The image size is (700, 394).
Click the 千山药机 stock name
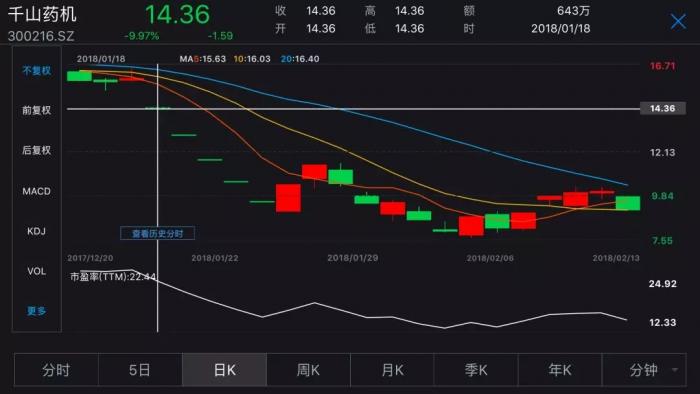[42, 14]
